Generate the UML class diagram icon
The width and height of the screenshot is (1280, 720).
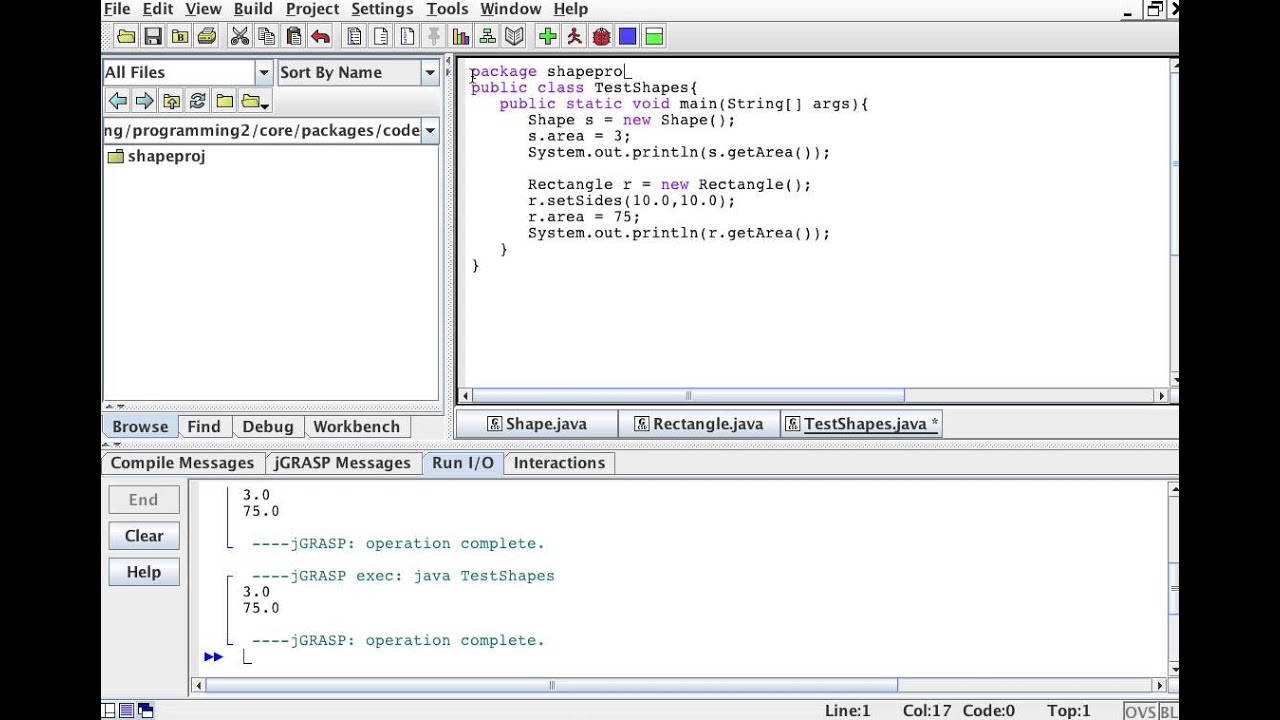[488, 37]
